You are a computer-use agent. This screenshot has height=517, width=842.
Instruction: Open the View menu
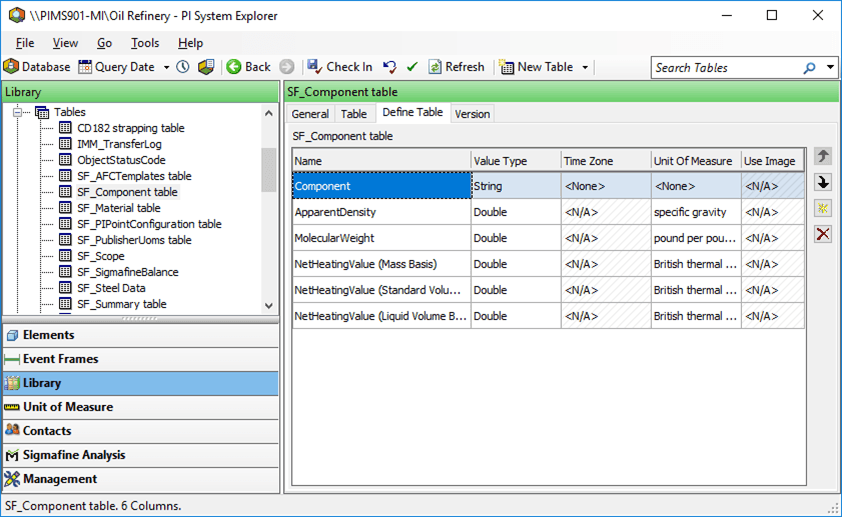point(65,43)
